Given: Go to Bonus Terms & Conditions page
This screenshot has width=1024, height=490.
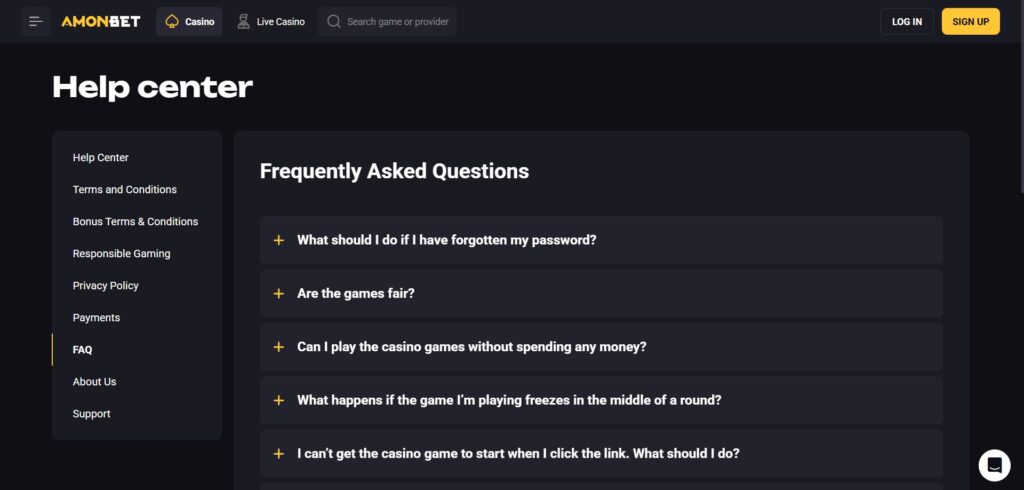Looking at the screenshot, I should 135,222.
